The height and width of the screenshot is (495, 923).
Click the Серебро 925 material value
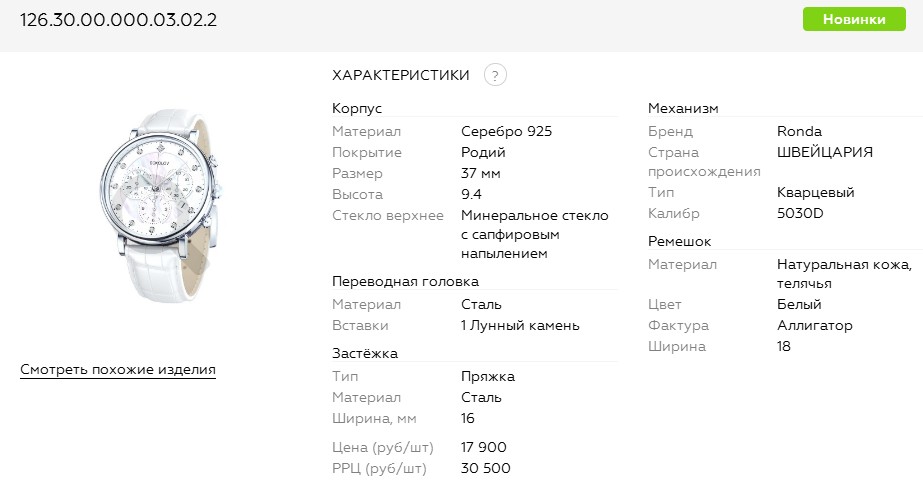tap(506, 131)
